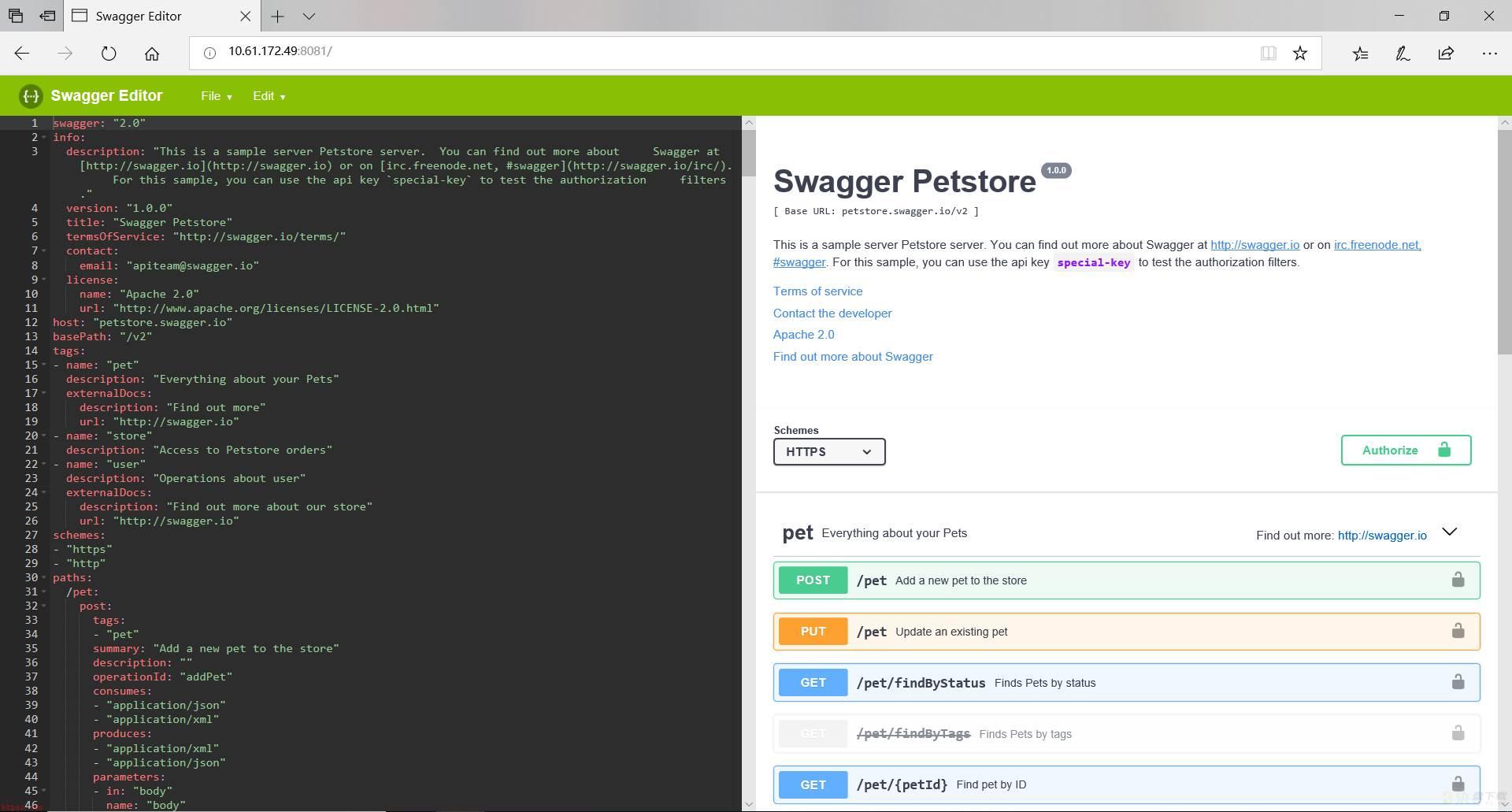Viewport: 1512px width, 812px height.
Task: Open pet section's http://swagger.io link
Action: [1382, 536]
